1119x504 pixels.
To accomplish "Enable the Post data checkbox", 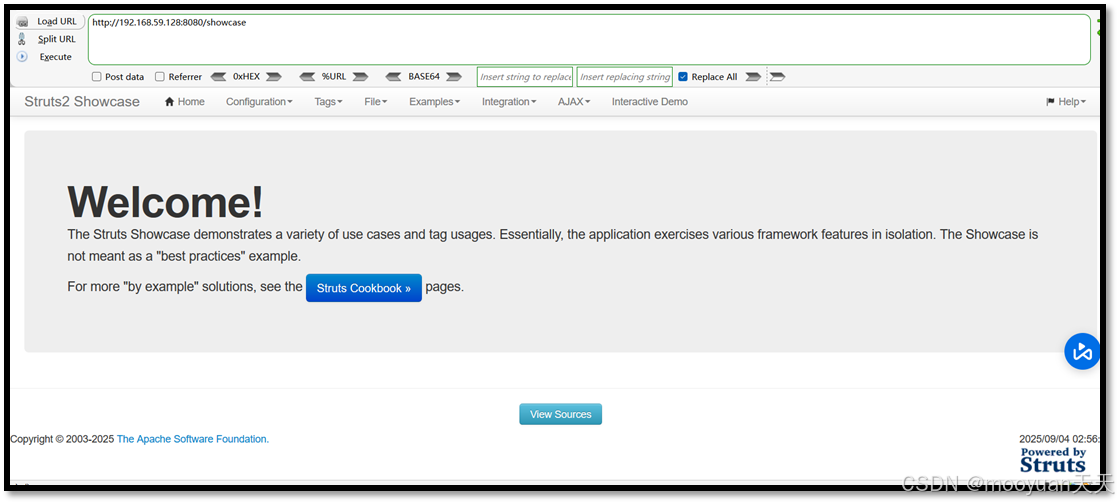I will click(96, 76).
